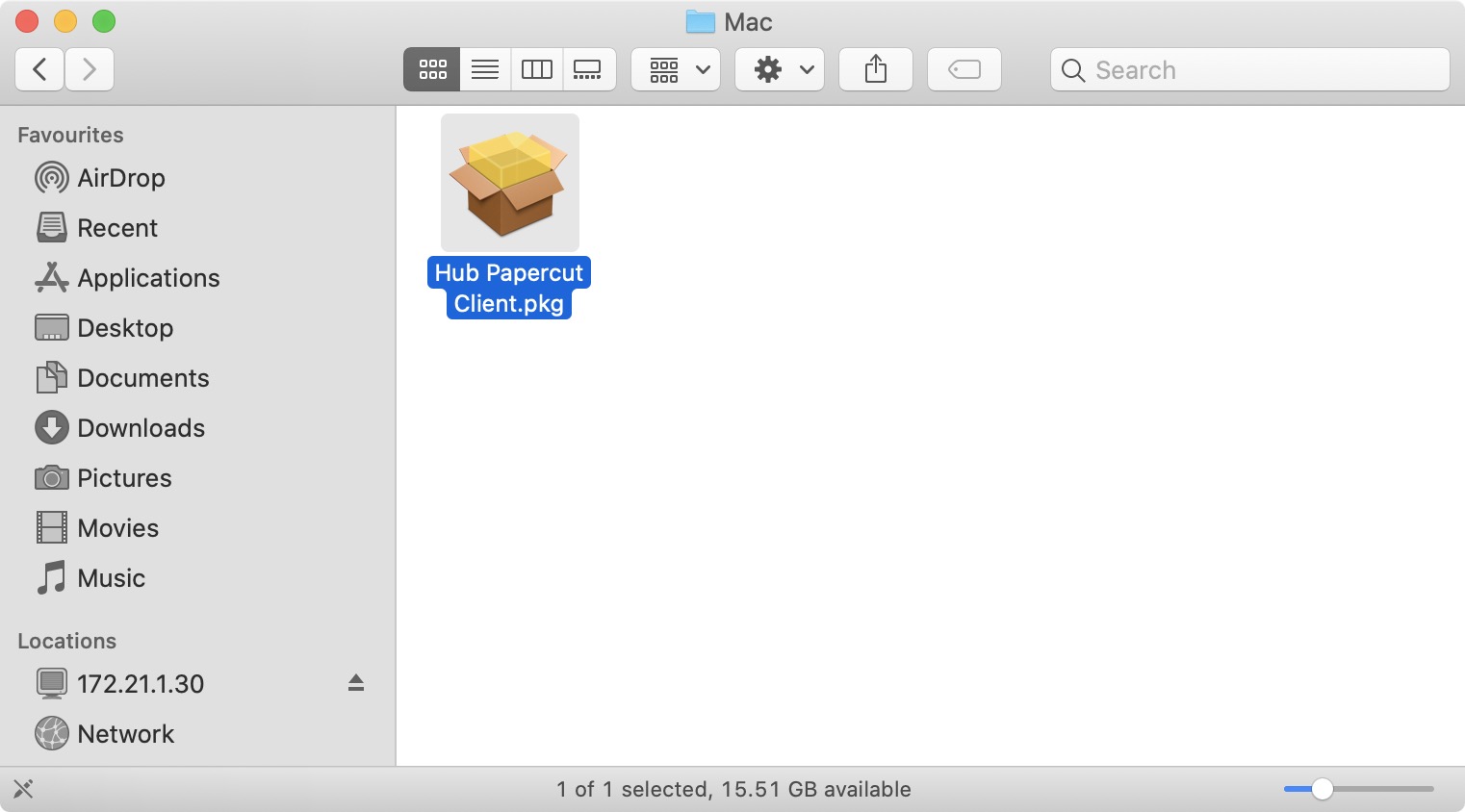Open Music in the sidebar
Screen dimensions: 1465x812
pos(197,578)
